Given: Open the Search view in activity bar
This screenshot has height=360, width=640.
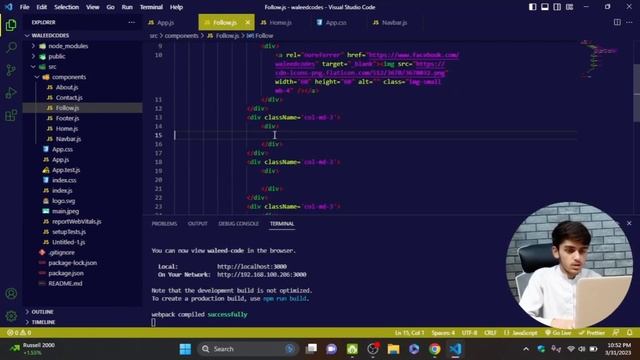Looking at the screenshot, I should click(x=11, y=47).
